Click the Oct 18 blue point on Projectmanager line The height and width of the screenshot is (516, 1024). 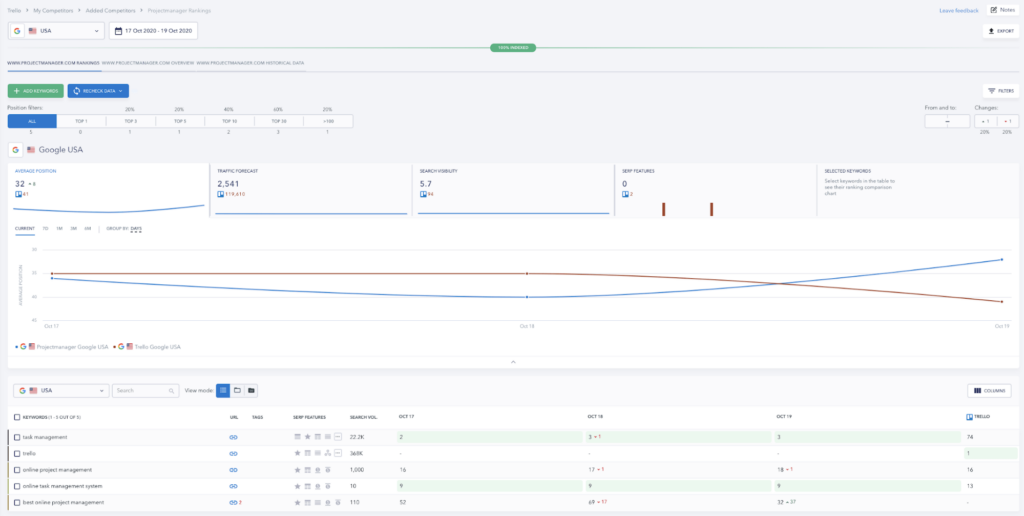point(527,297)
